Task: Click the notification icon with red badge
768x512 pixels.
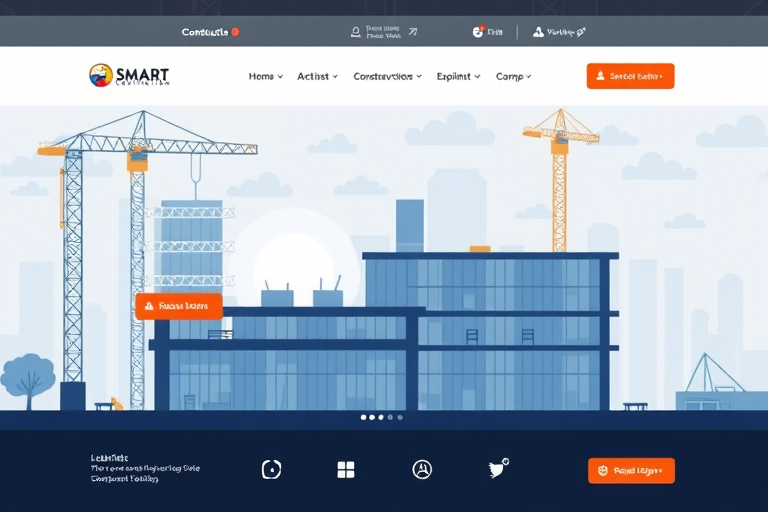Action: 478,32
